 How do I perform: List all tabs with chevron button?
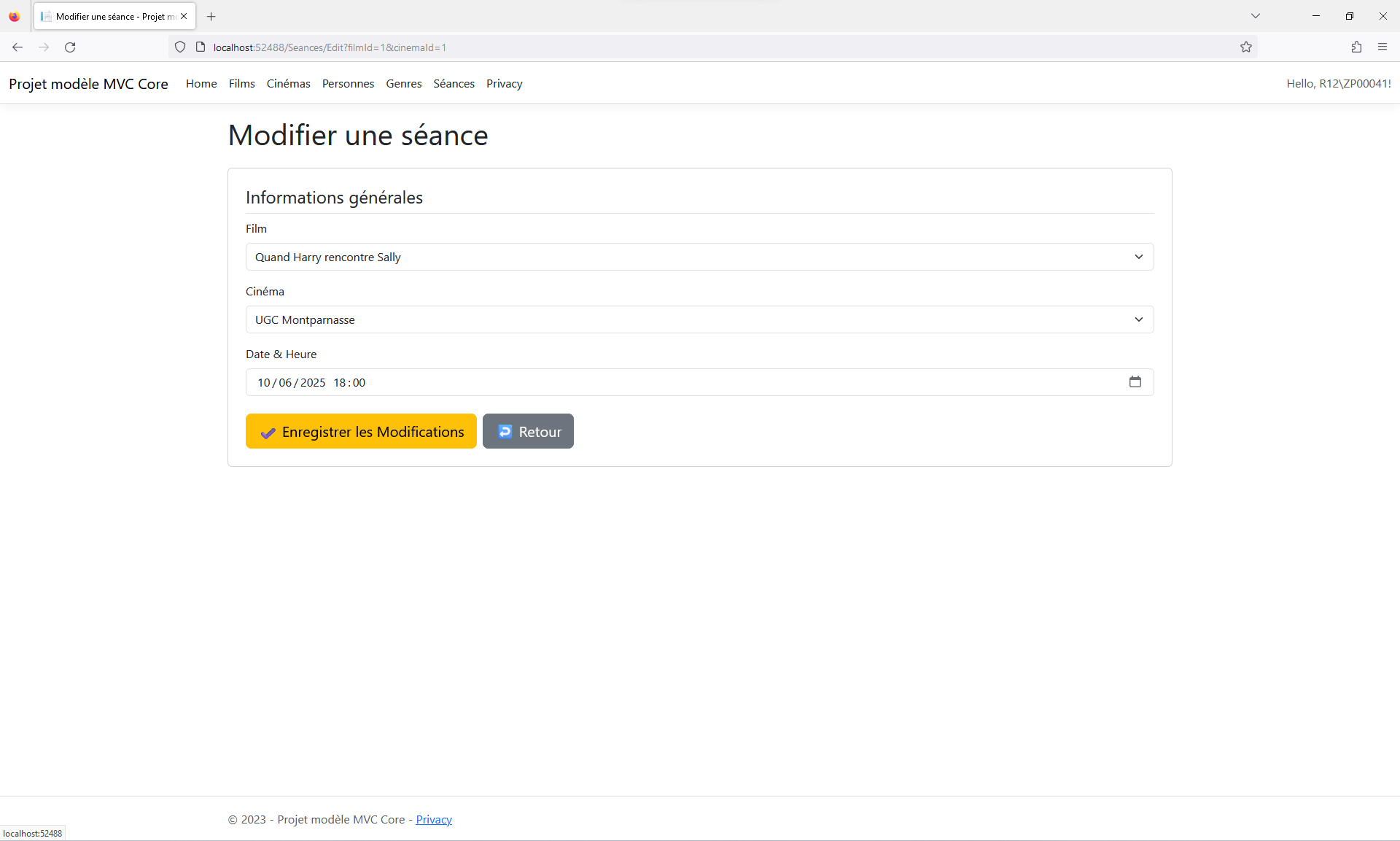pos(1256,16)
